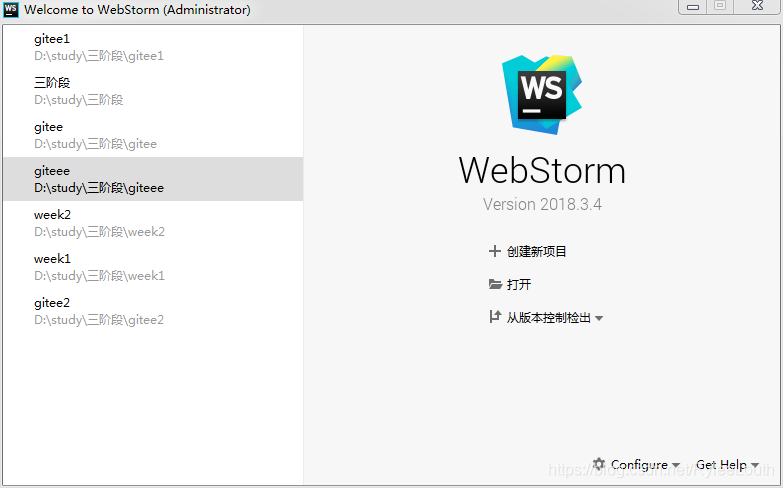Click the checkout arrow icon beside 从版本控制检出
The height and width of the screenshot is (488, 783).
tap(495, 317)
